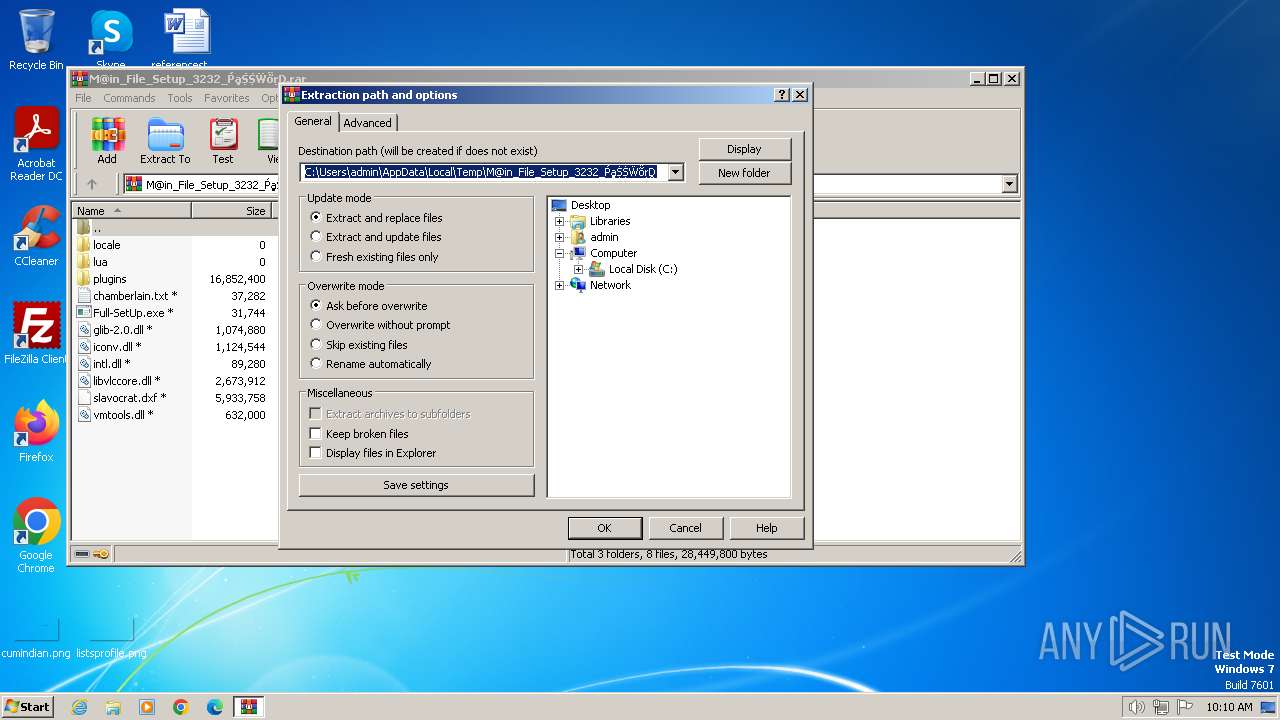Image resolution: width=1280 pixels, height=720 pixels.
Task: Select cumindian.png desktop file
Action: (x=36, y=638)
